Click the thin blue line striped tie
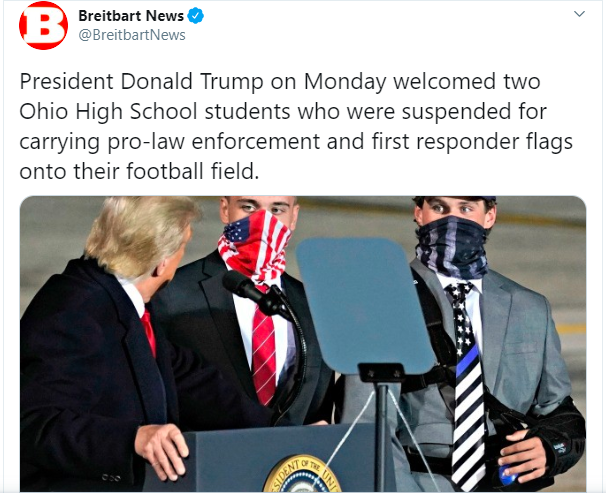This screenshot has height=493, width=606. (466, 382)
